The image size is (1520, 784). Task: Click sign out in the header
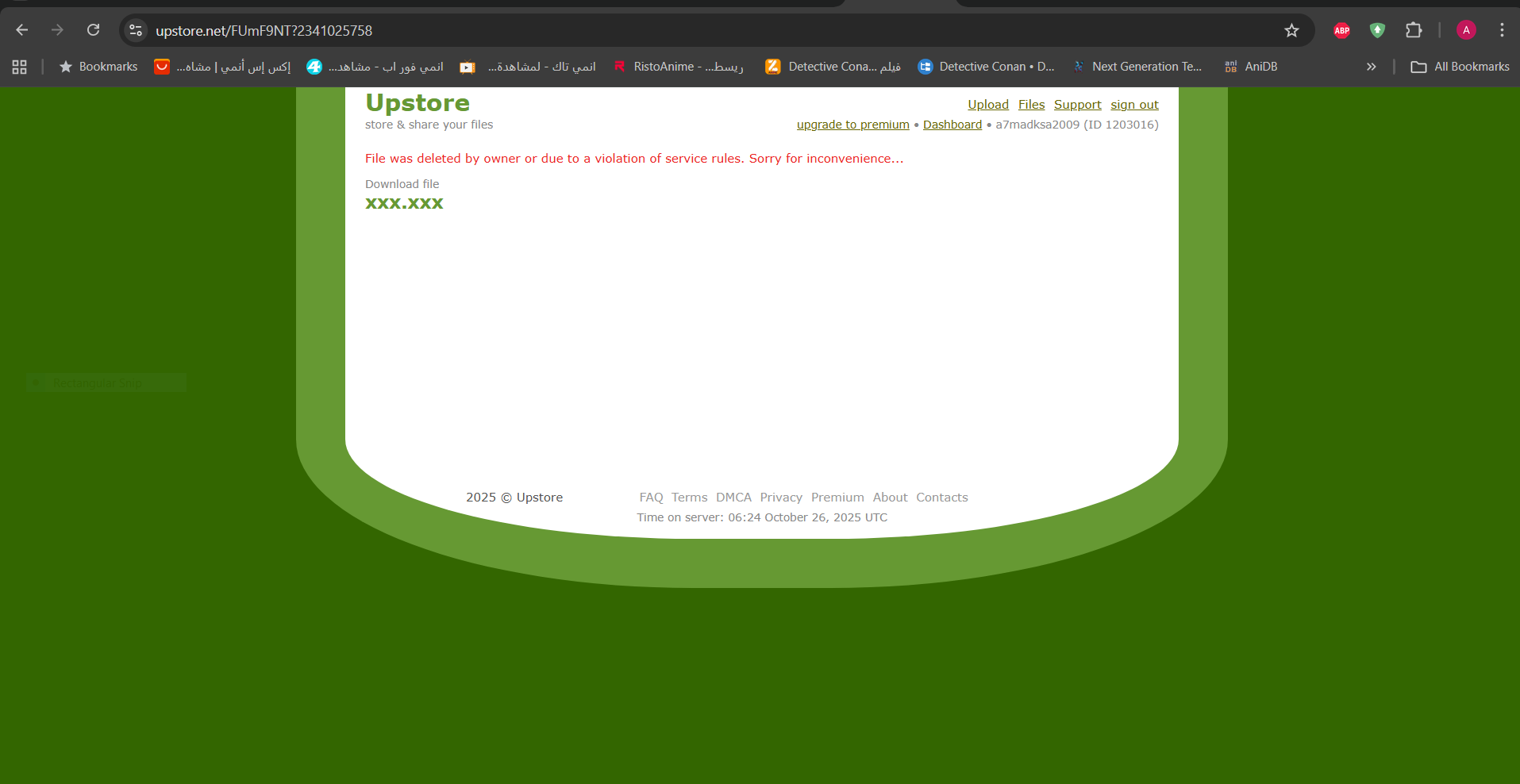(x=1134, y=105)
